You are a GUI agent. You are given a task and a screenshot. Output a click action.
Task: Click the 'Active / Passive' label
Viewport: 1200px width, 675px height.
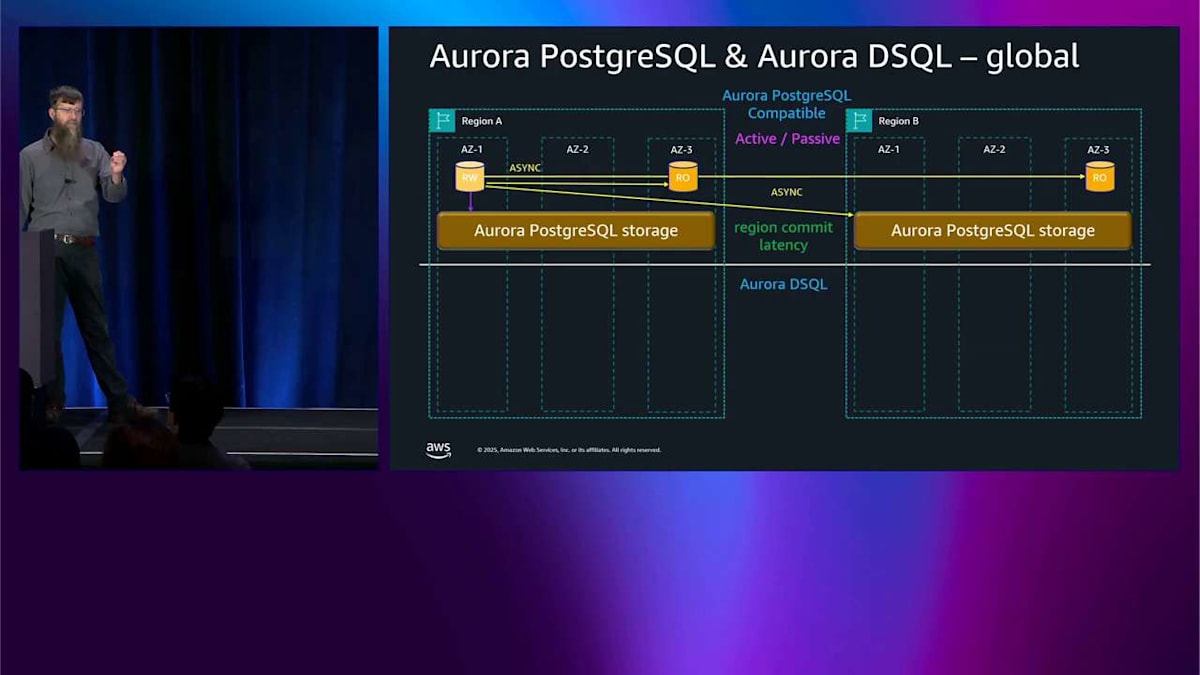pyautogui.click(x=787, y=139)
